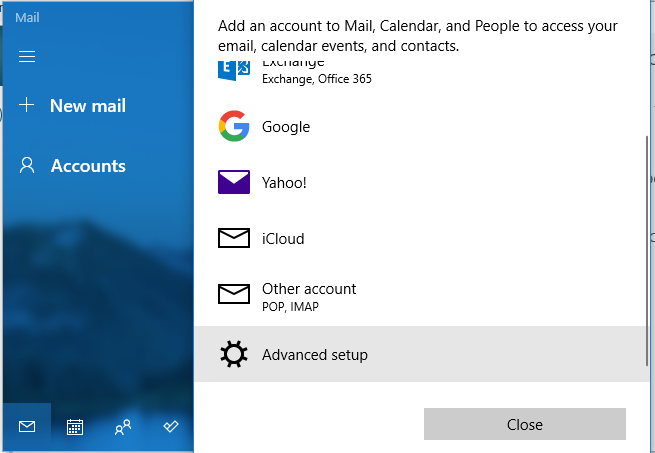Expand the hamburger navigation menu
Viewport: 655px width, 453px height.
click(27, 57)
